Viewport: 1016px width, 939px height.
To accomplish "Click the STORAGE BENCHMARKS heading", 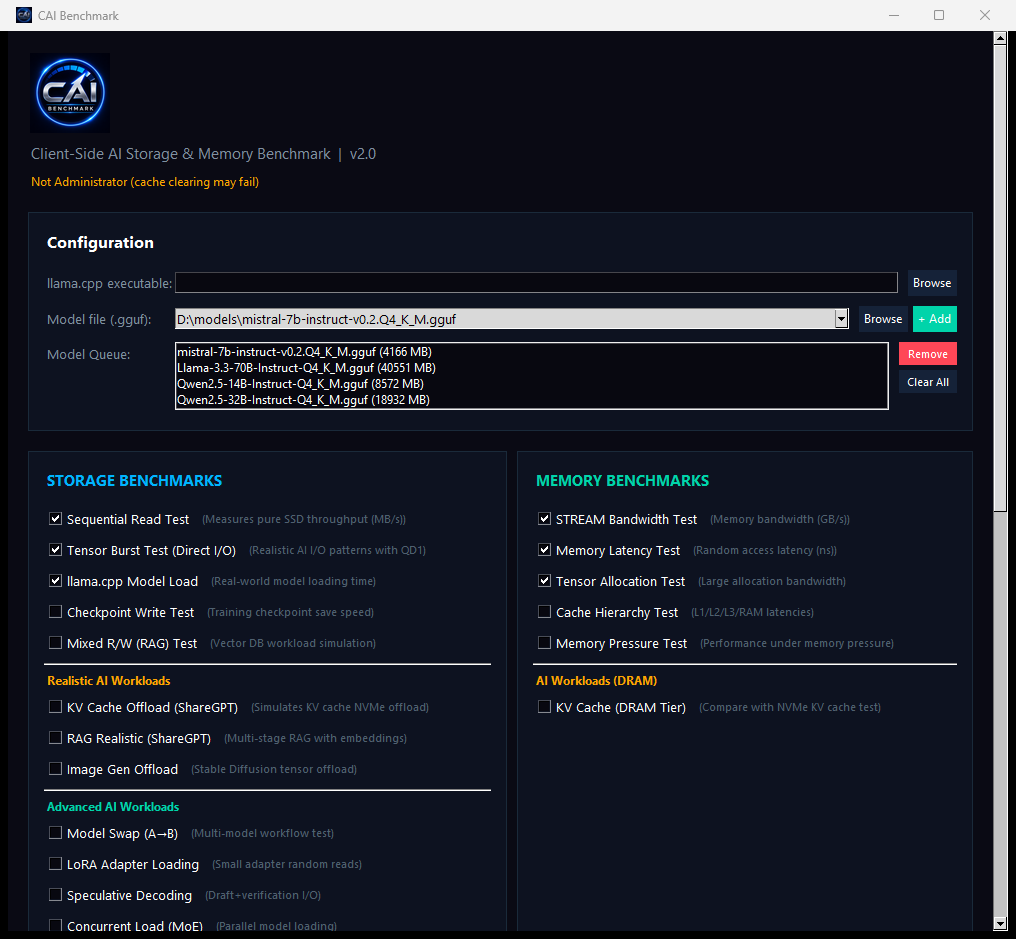I will 134,481.
